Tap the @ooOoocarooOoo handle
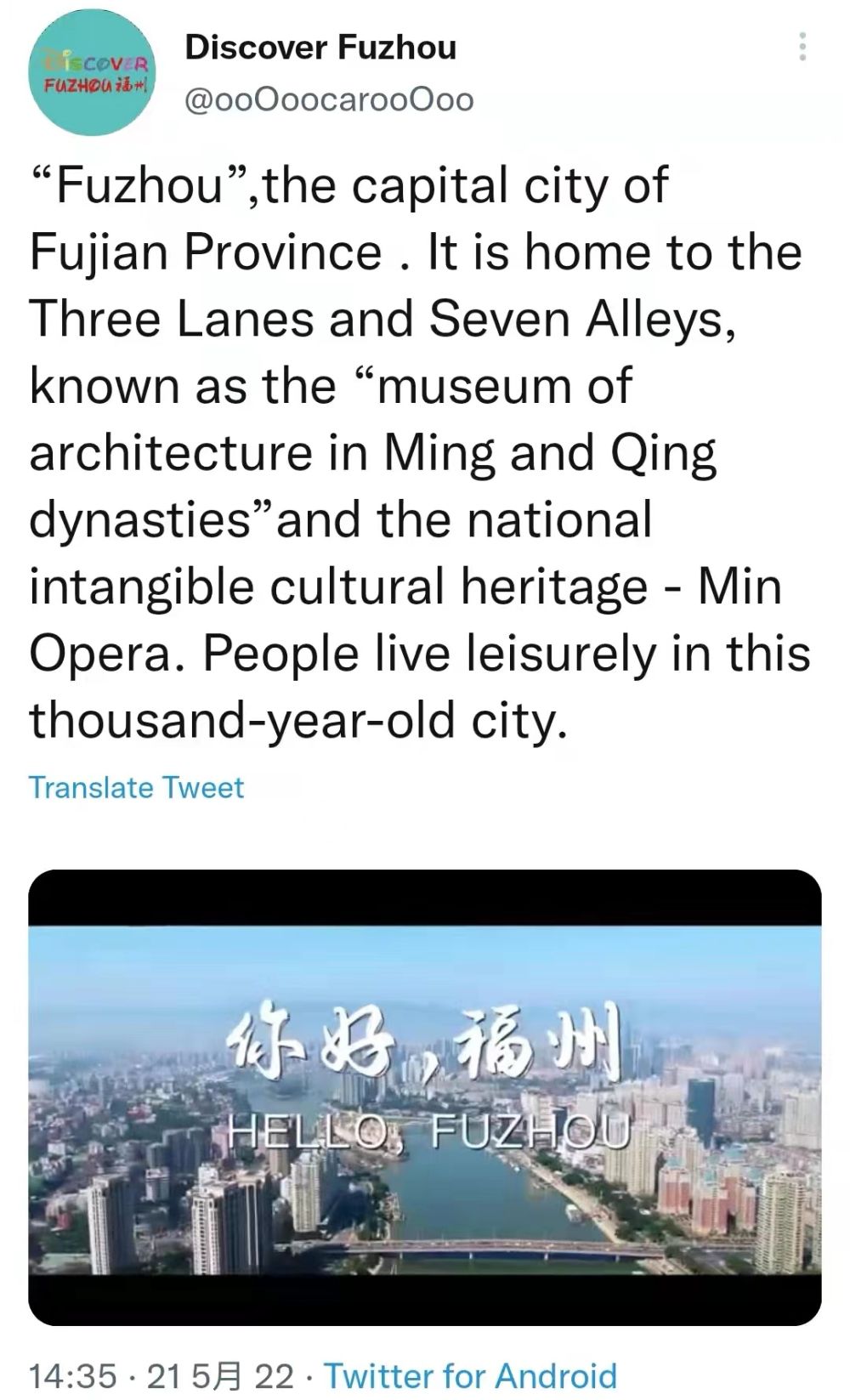The height and width of the screenshot is (1400, 850). click(x=329, y=100)
